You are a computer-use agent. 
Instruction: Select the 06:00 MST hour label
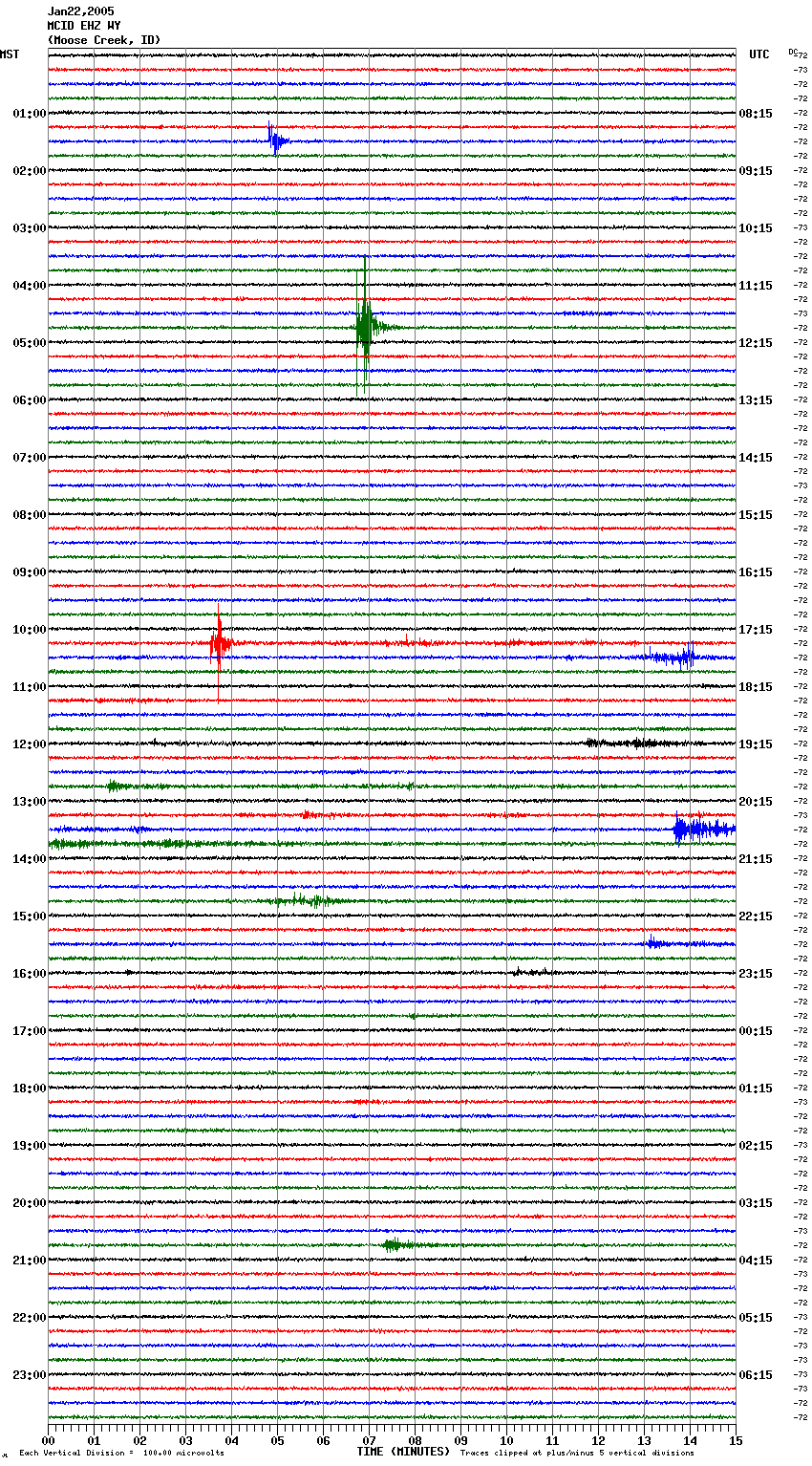(x=29, y=400)
